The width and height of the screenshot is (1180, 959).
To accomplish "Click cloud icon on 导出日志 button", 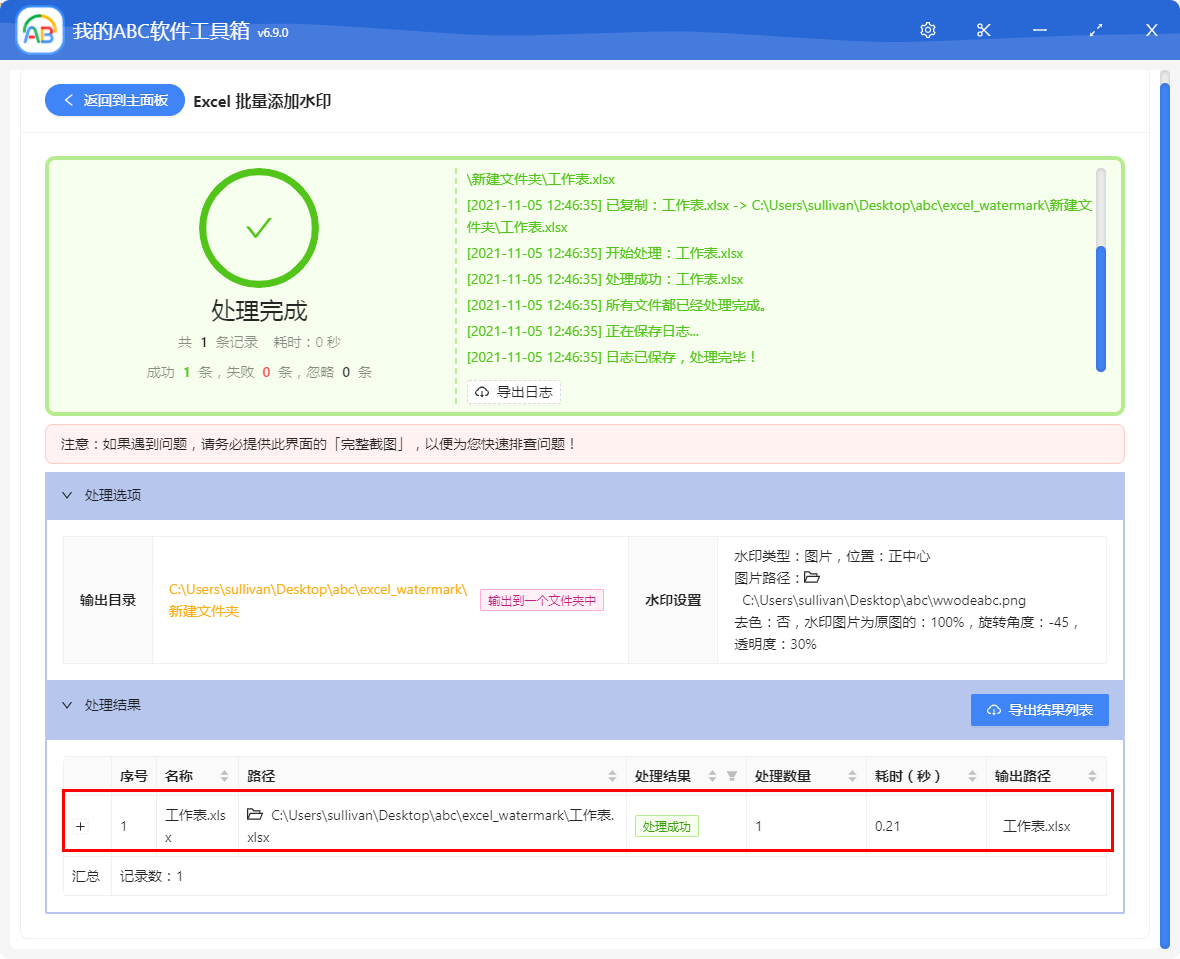I will click(x=482, y=393).
